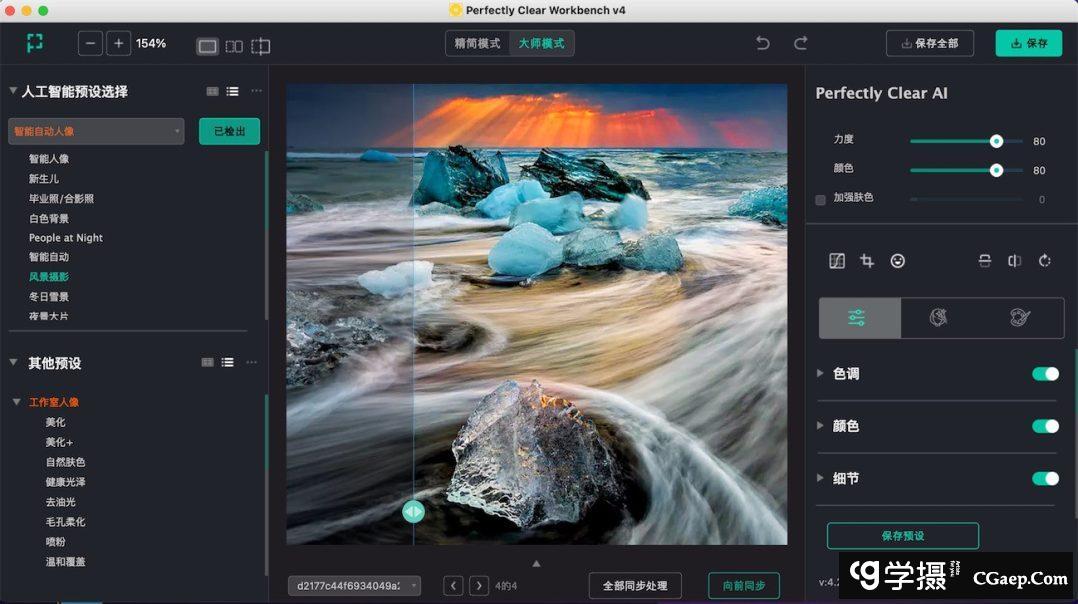Click the undo arrow icon

[x=763, y=43]
